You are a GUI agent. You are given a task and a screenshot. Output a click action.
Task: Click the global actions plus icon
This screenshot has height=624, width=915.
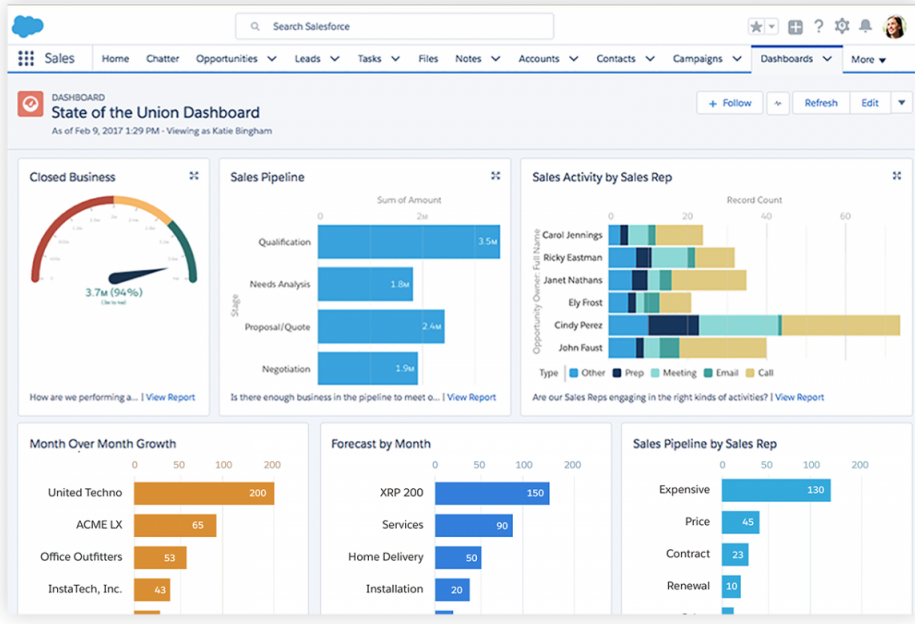coord(795,27)
